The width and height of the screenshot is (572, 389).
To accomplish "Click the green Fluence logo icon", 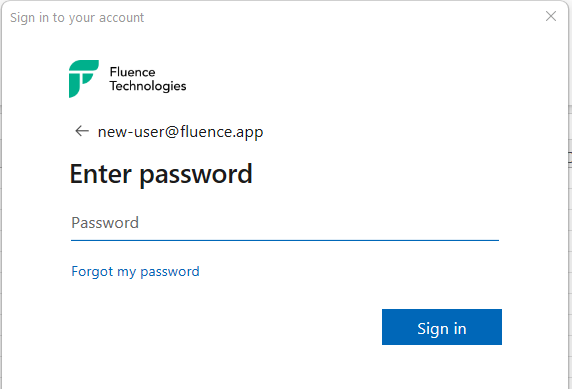I will pos(84,79).
